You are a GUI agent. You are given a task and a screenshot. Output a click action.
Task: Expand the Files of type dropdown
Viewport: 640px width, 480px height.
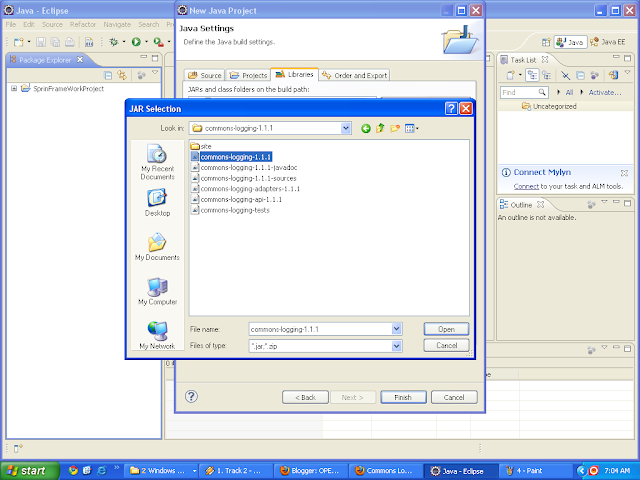[x=396, y=346]
